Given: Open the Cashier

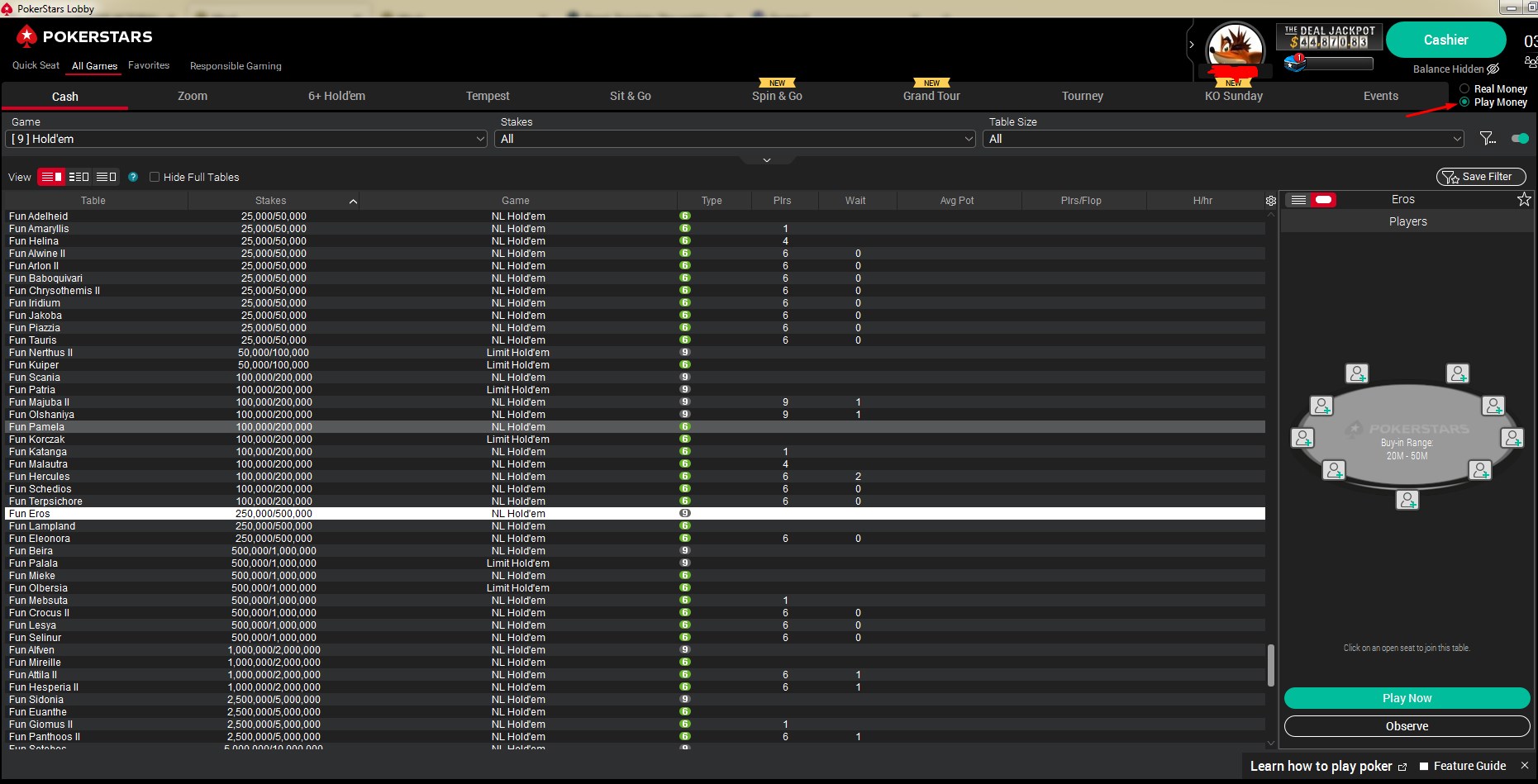Looking at the screenshot, I should point(1445,40).
